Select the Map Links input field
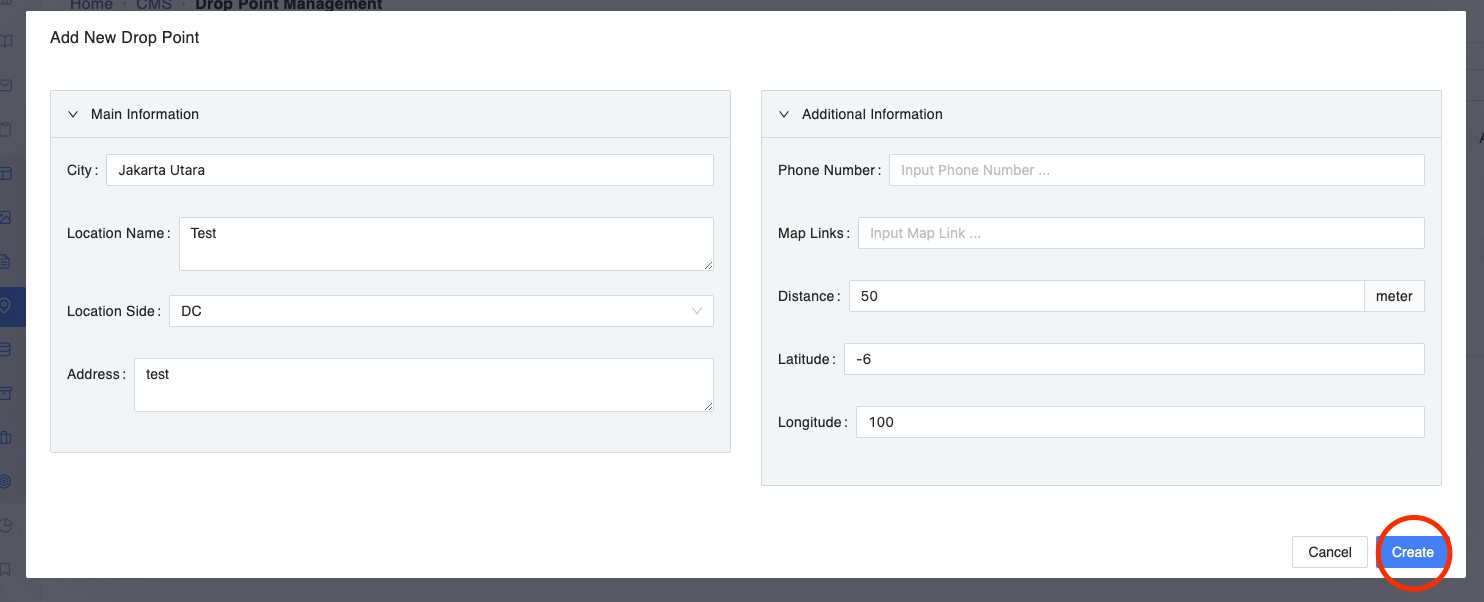The width and height of the screenshot is (1484, 602). (1140, 233)
